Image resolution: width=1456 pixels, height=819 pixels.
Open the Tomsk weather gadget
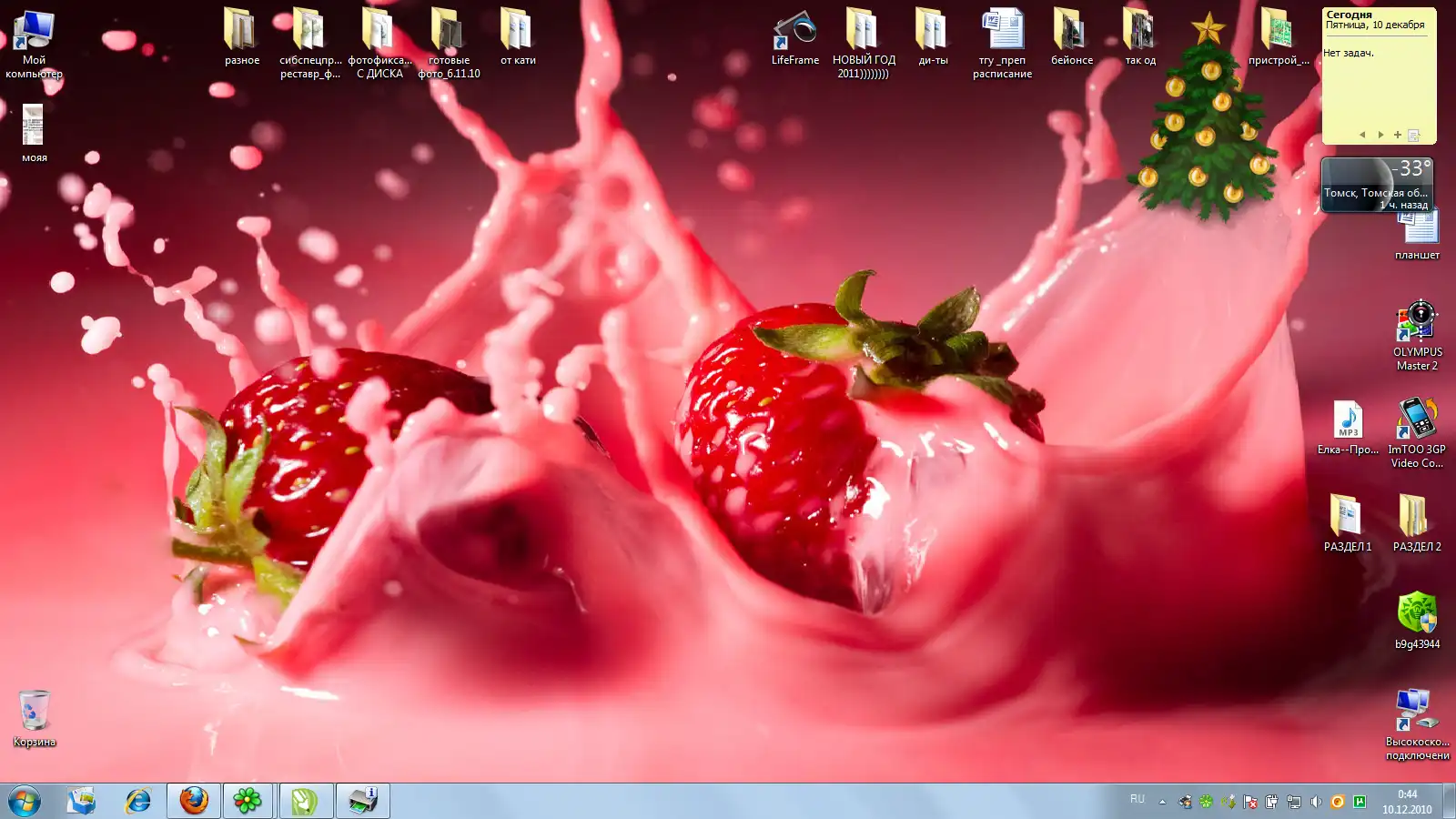pos(1377,185)
